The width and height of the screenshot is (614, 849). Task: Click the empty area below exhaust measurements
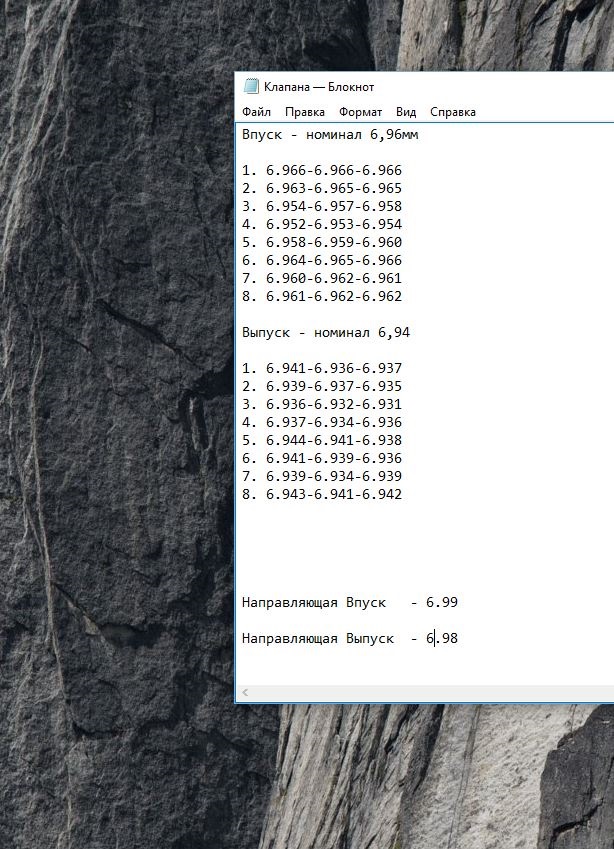pos(425,548)
